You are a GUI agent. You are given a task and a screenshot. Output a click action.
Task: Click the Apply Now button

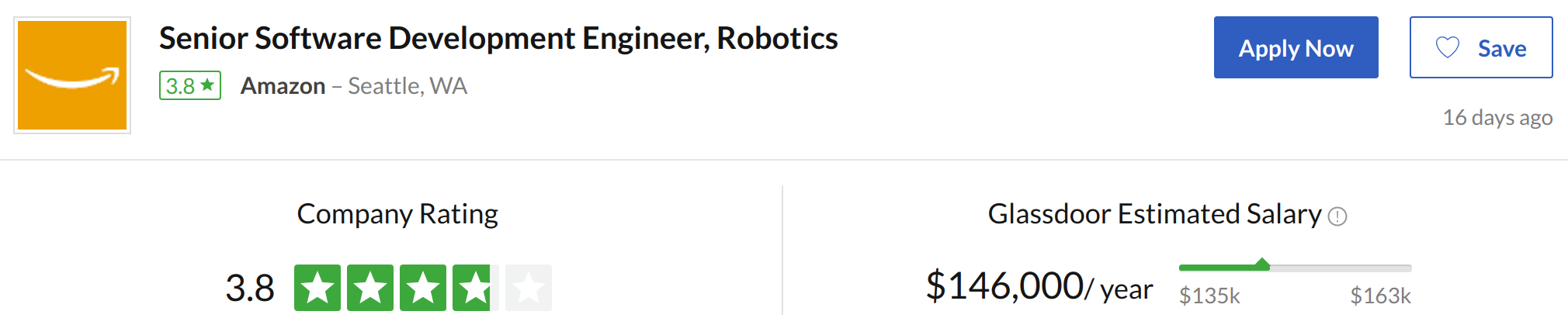click(1296, 47)
